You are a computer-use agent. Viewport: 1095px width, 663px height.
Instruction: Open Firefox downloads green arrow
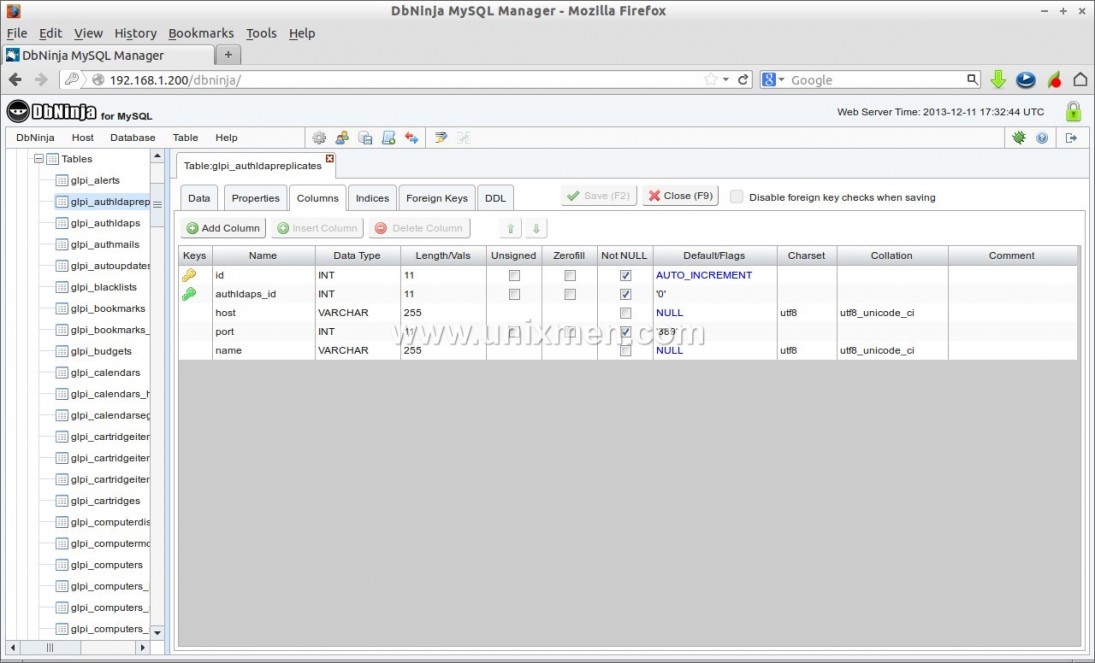[x=998, y=80]
